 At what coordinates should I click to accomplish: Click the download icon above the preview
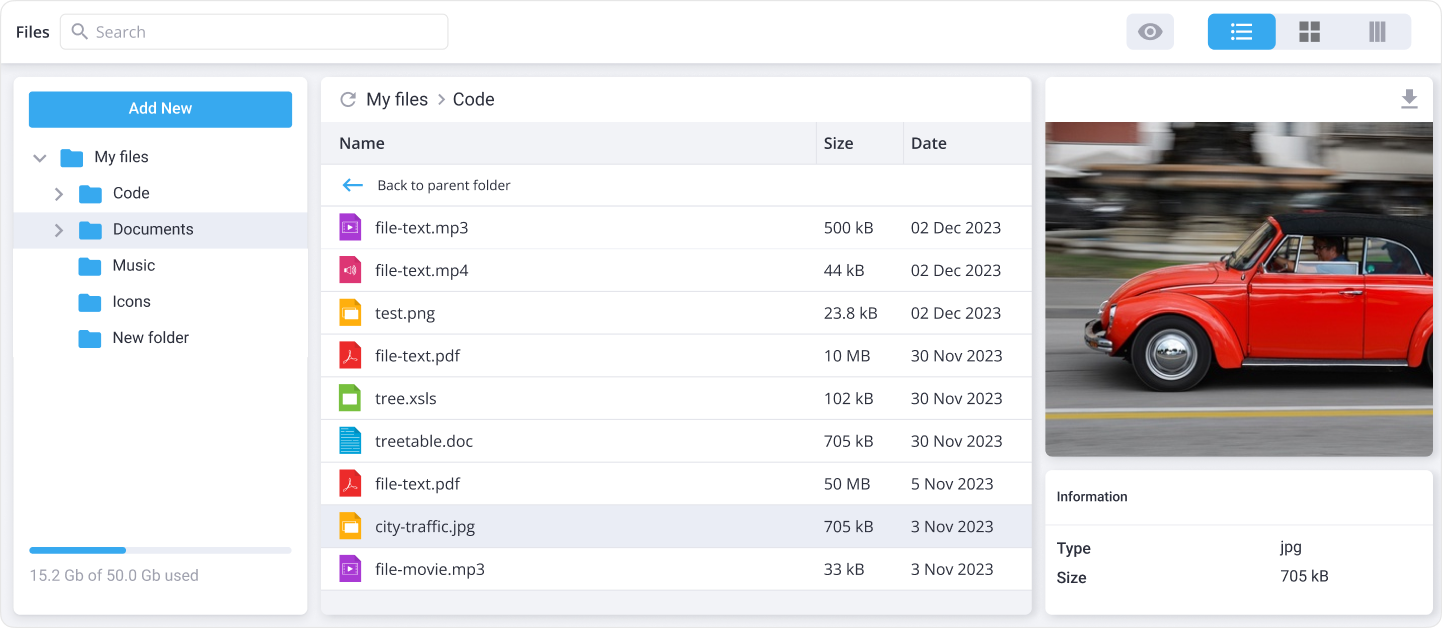click(1409, 99)
